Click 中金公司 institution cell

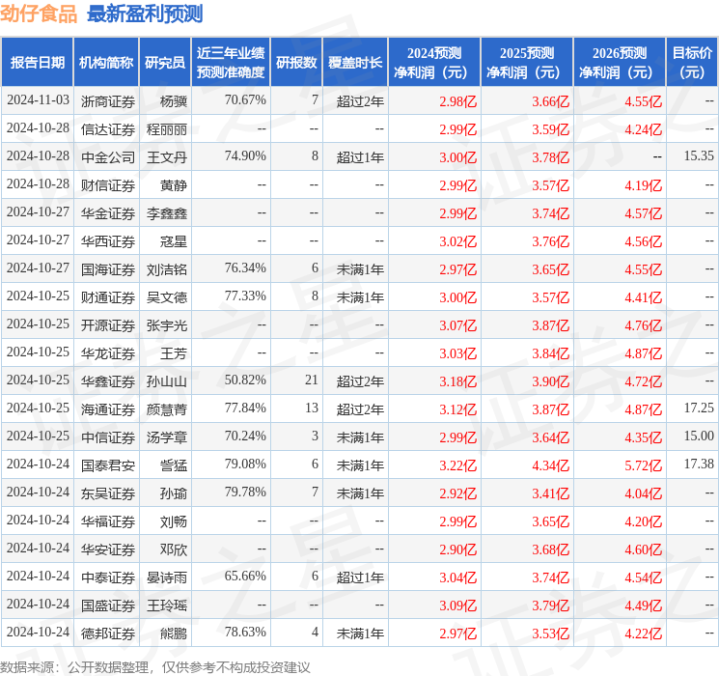point(108,157)
